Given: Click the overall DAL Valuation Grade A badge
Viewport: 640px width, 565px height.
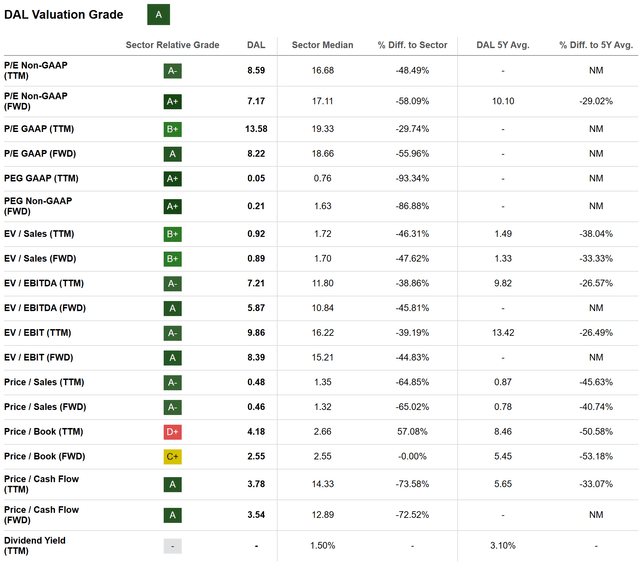Looking at the screenshot, I should (158, 15).
